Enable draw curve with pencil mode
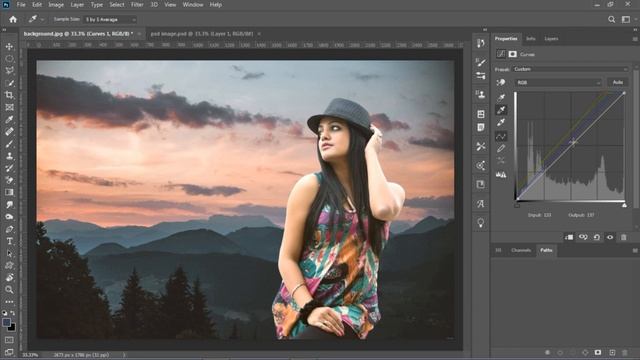 [x=501, y=149]
